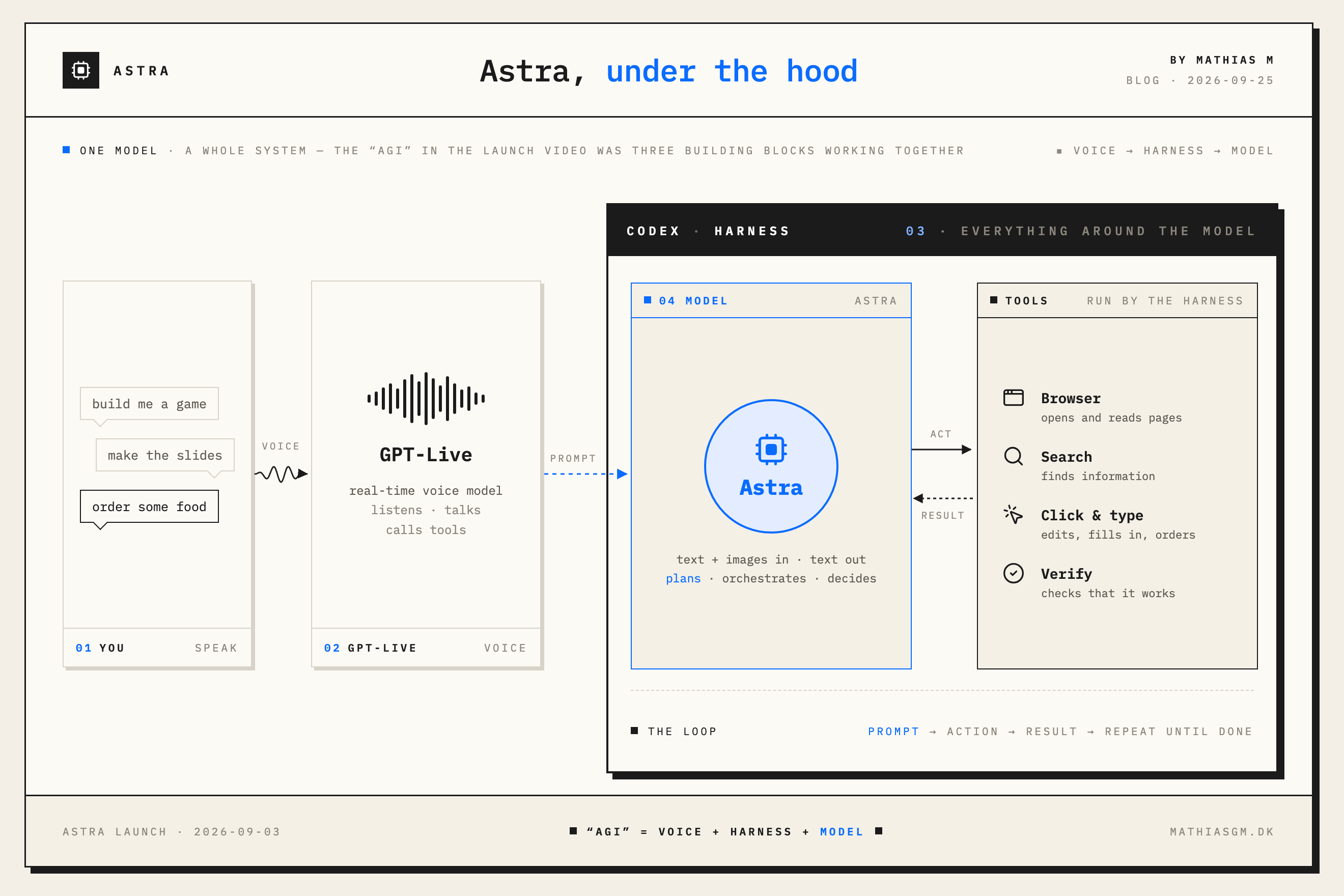Click the '02 GPT-LIVE' card footer label
The height and width of the screenshot is (896, 1344).
click(x=370, y=648)
